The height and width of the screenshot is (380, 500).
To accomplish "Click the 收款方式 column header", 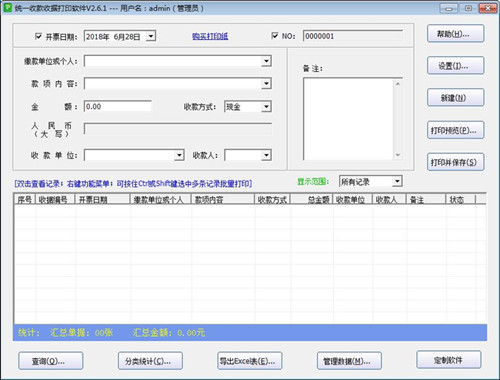I will [x=273, y=200].
